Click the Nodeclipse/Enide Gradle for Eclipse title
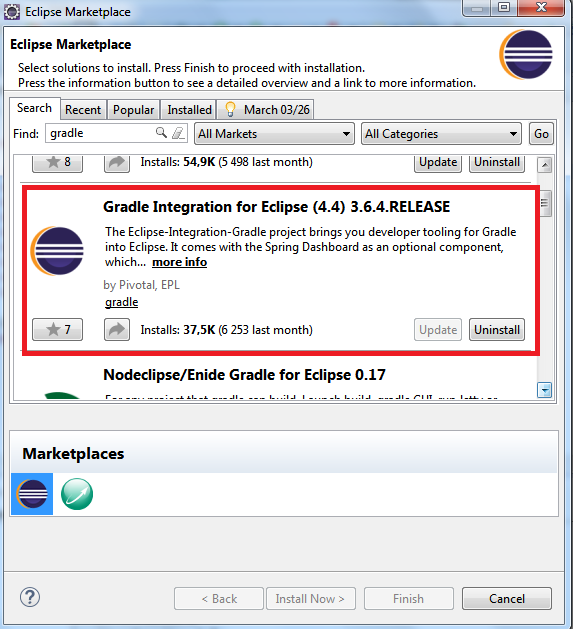Screen dimensions: 573x629 [x=244, y=375]
